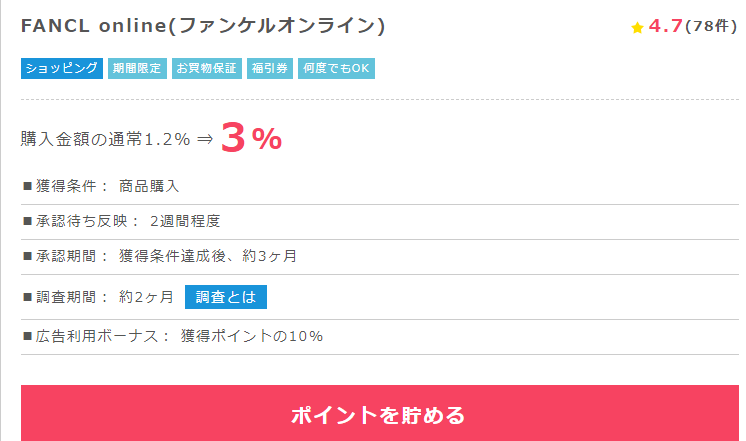Click the 承認期間 約3ヶ月 row

pyautogui.click(x=380, y=257)
